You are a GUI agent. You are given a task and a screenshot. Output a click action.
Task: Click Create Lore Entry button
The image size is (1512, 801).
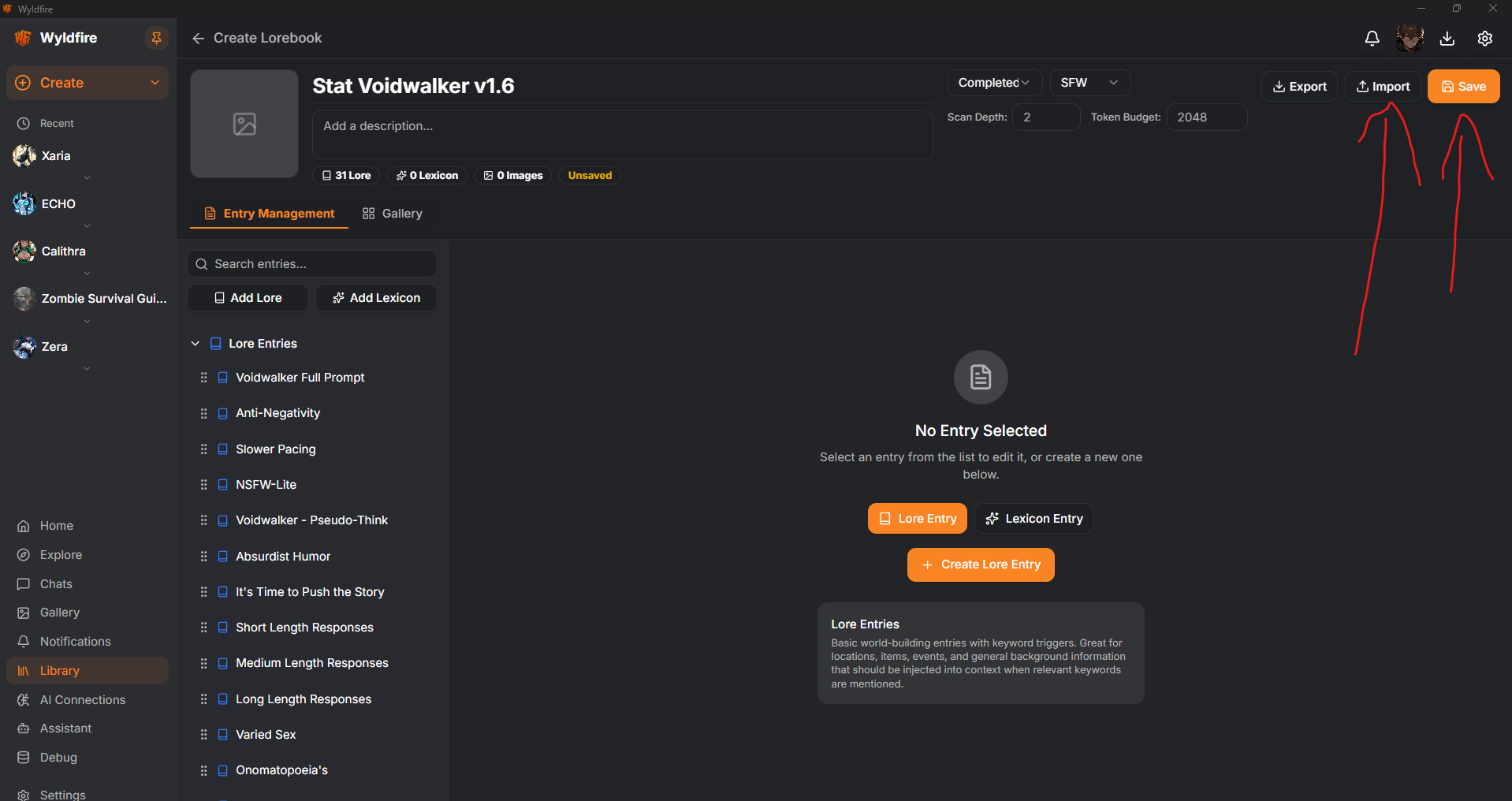coord(981,564)
